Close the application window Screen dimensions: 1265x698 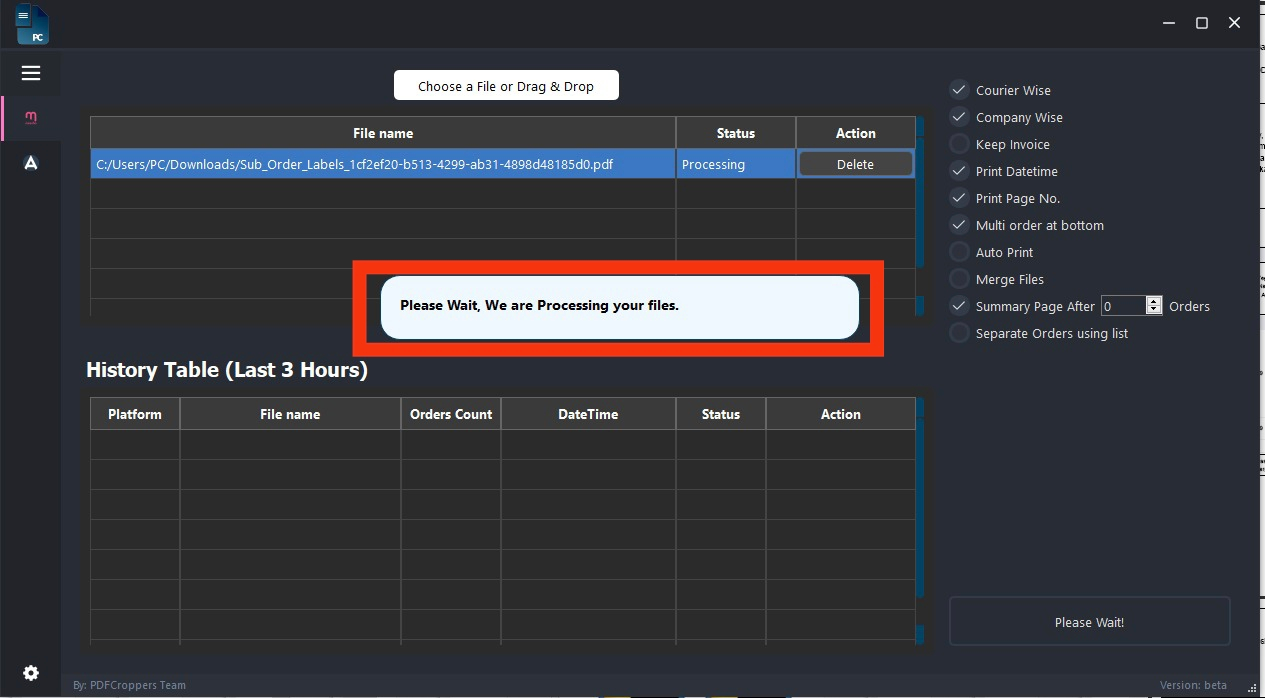click(x=1235, y=23)
